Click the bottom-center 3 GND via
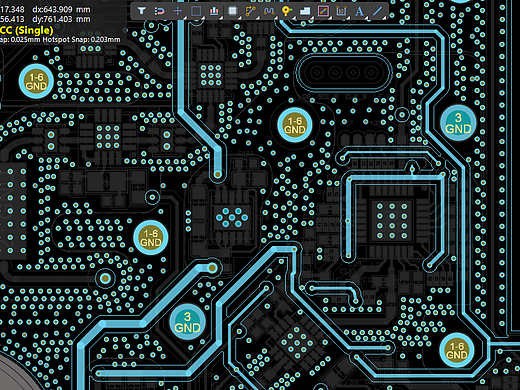 click(187, 322)
